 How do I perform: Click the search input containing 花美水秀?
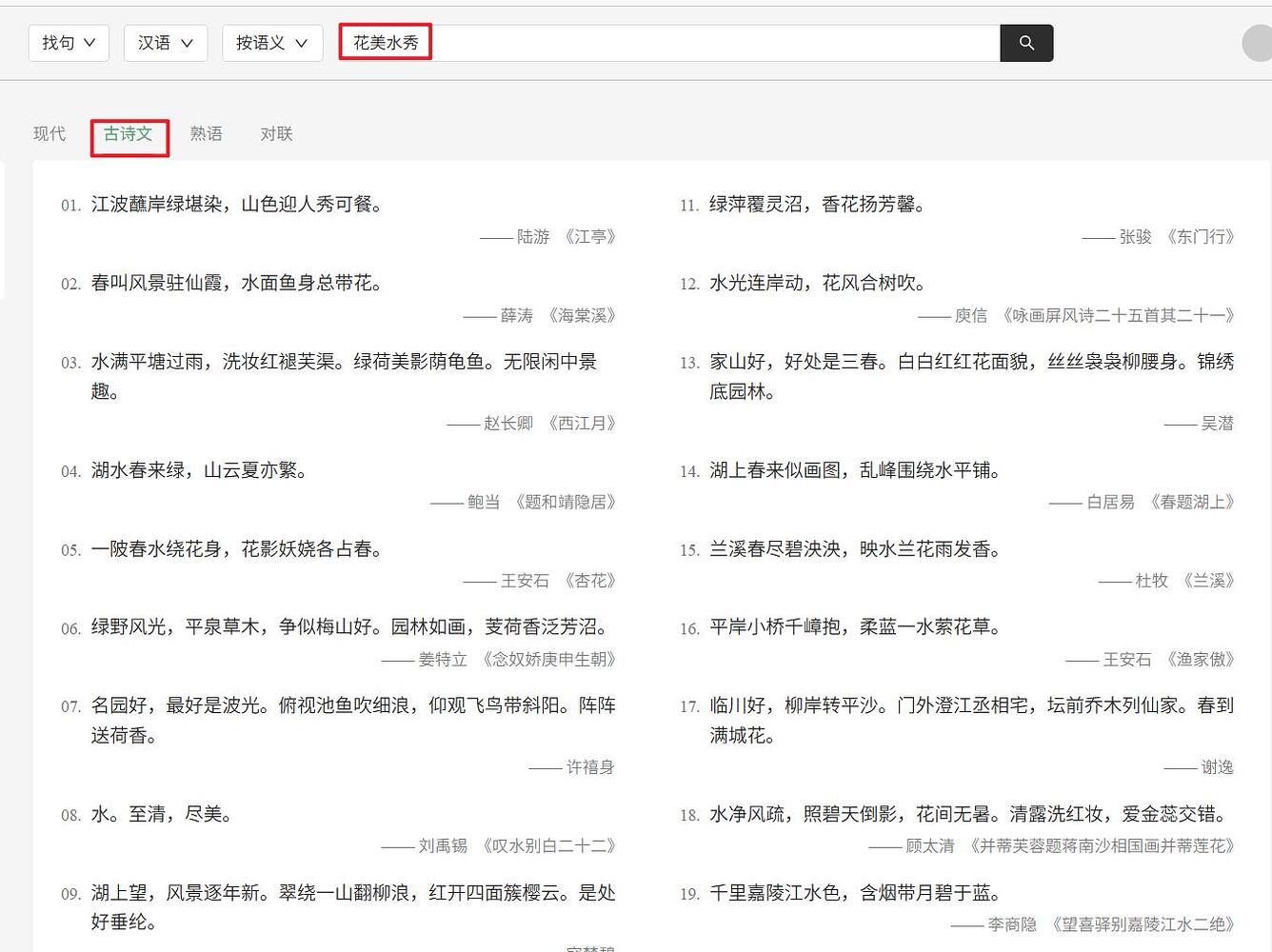coord(666,43)
